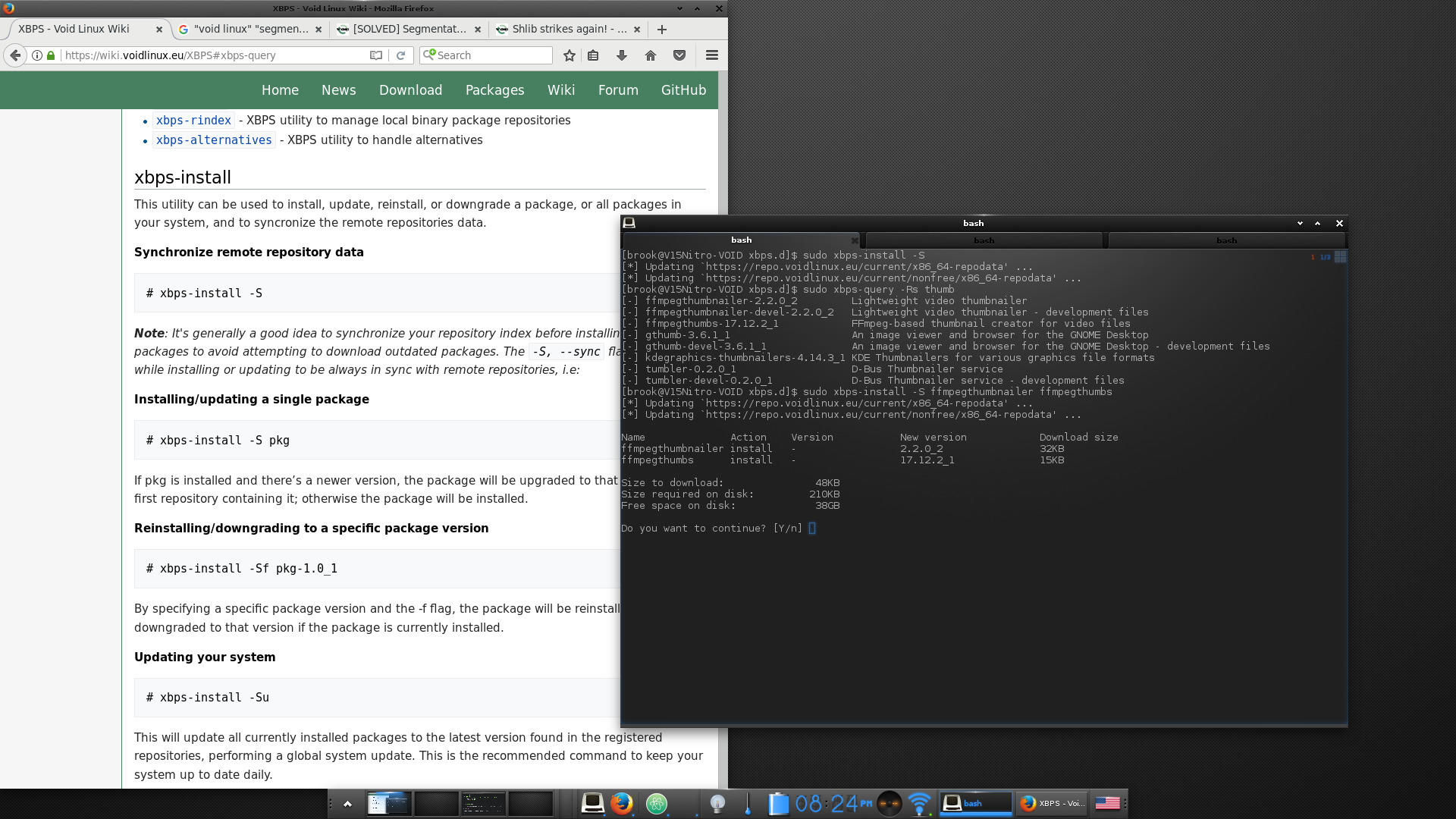Click the '# xbps-install -Su' code line
This screenshot has width=1456, height=819.
(208, 698)
